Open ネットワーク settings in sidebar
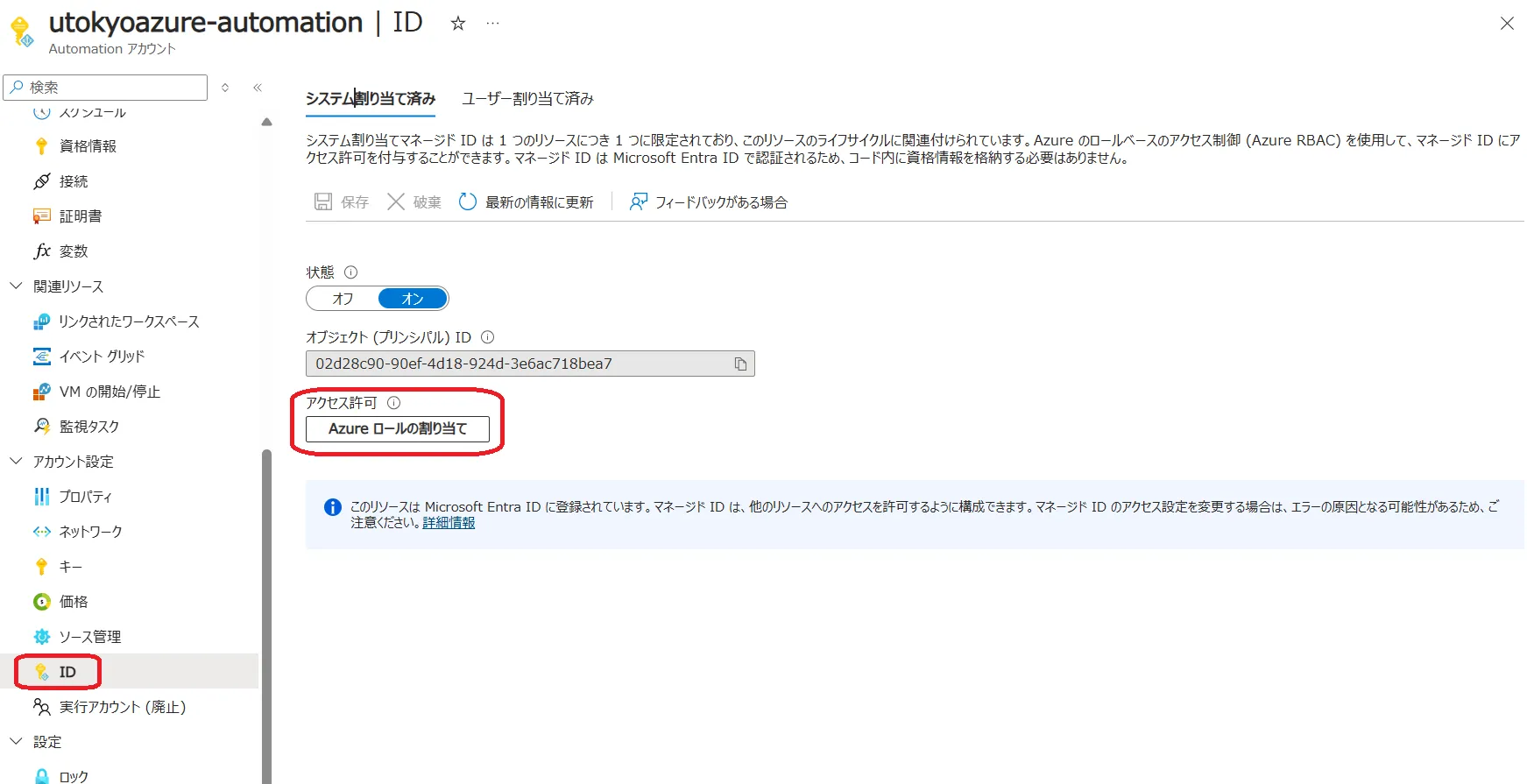 point(90,532)
